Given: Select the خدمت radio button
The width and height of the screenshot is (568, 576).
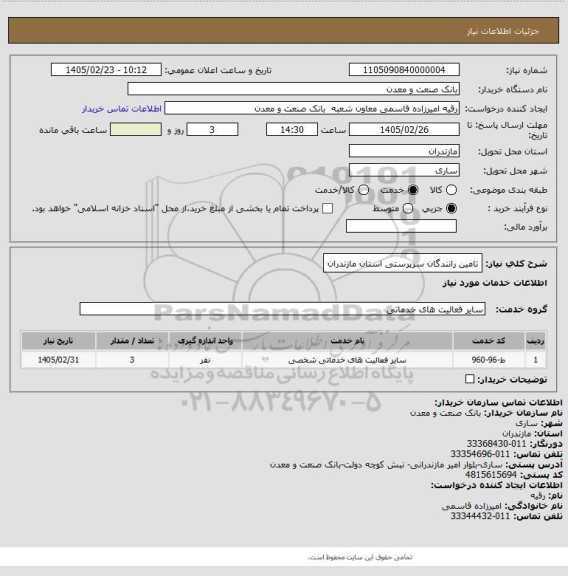Looking at the screenshot, I should point(413,190).
